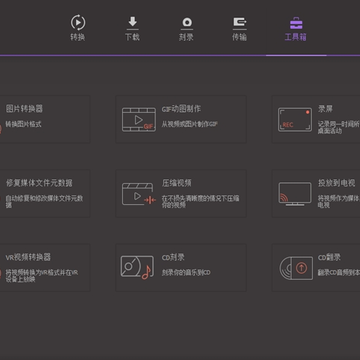Switch to the 工具箱 tab label

(296, 37)
